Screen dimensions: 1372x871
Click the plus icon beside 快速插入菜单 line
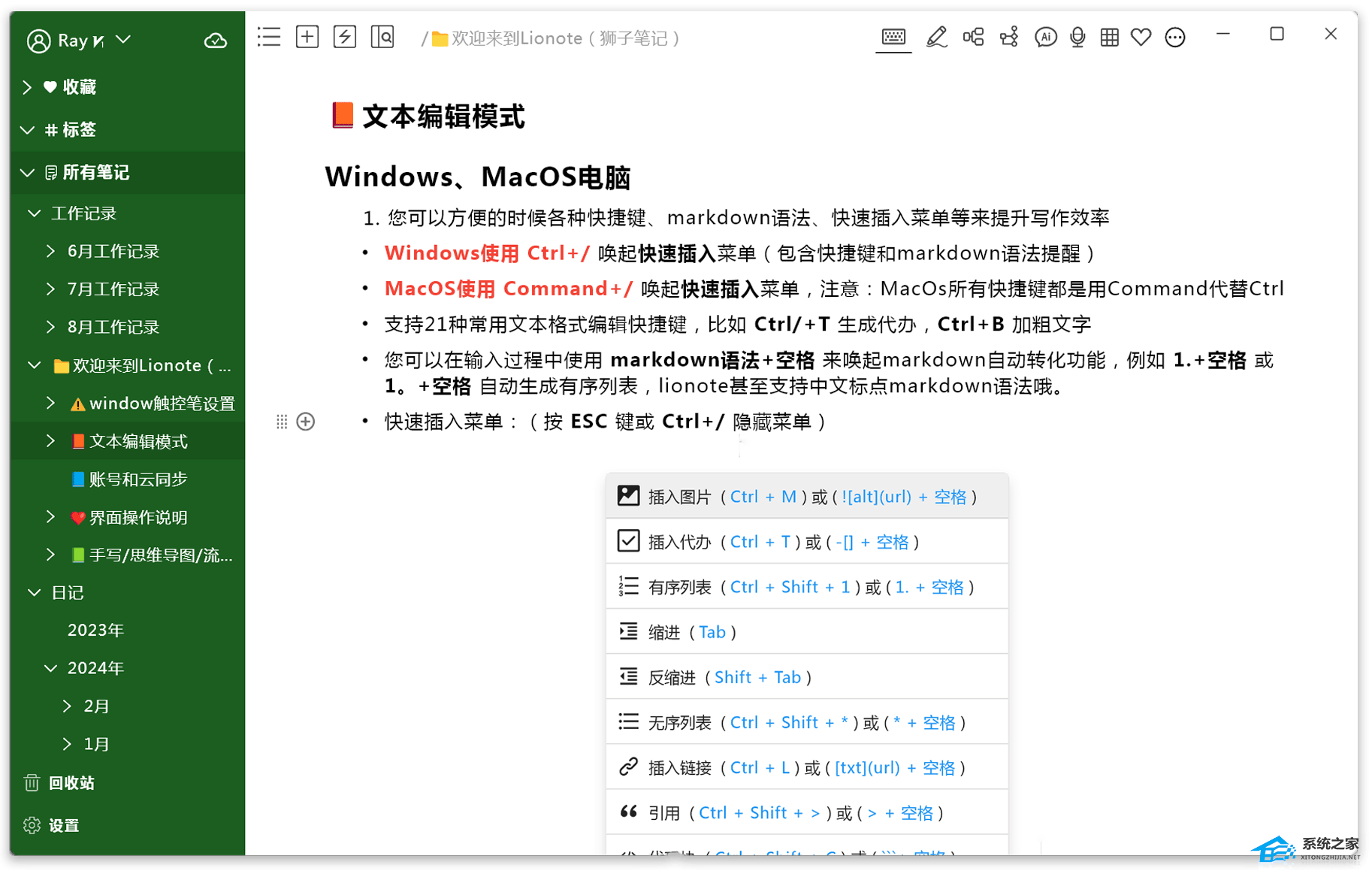click(306, 422)
